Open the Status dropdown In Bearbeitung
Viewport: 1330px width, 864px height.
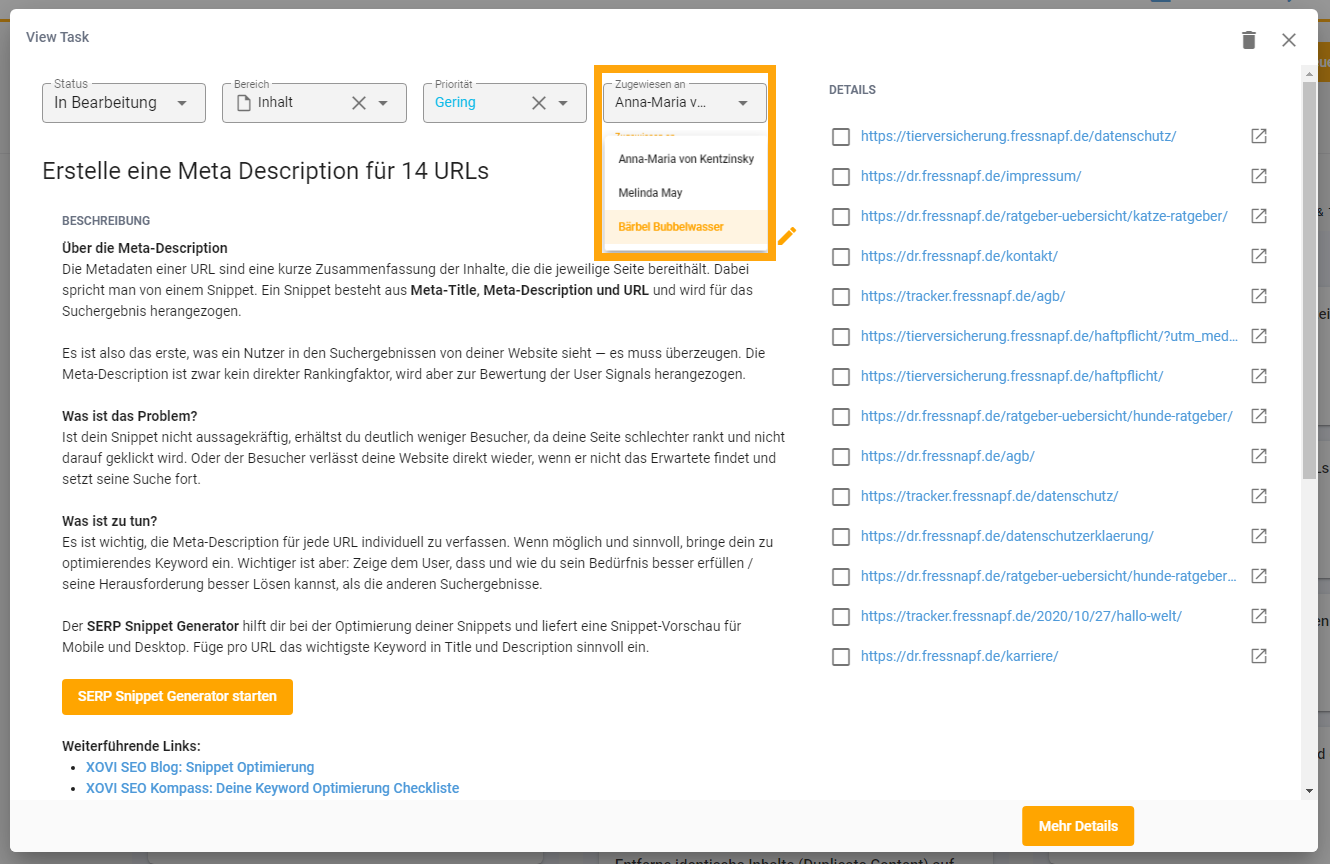tap(124, 103)
